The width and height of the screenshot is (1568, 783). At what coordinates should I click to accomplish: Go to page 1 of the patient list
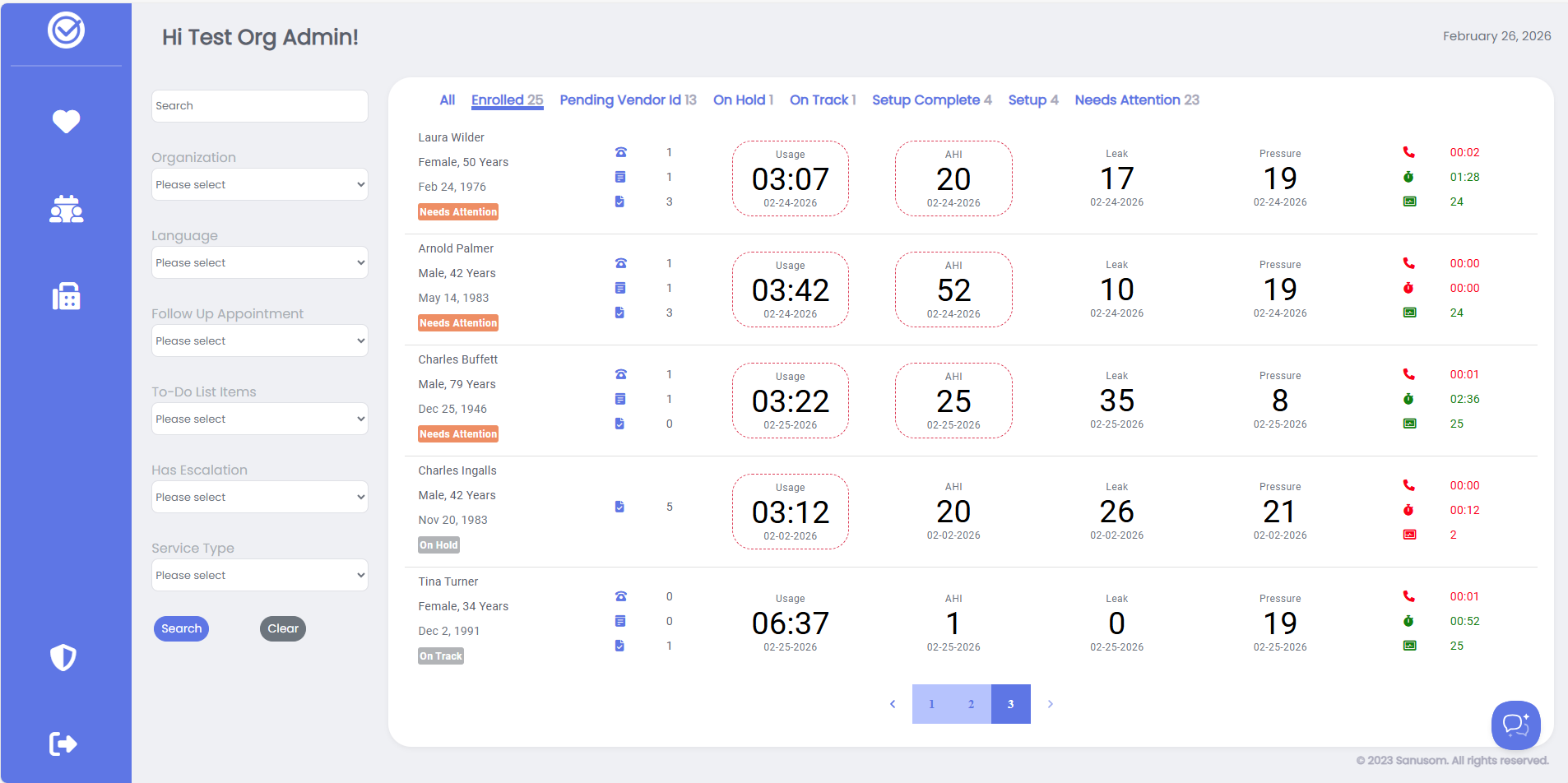click(931, 703)
